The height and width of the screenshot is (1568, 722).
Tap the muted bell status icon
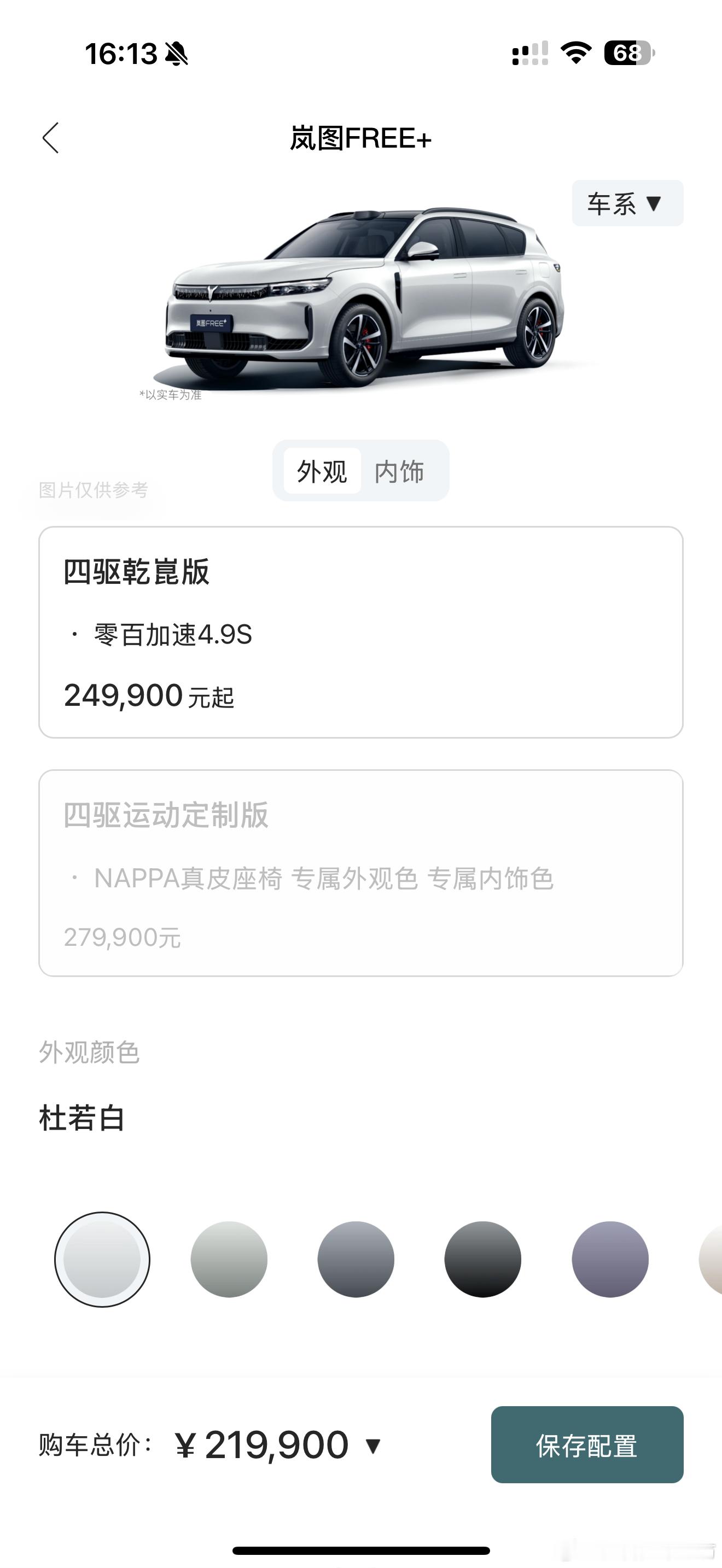[x=177, y=54]
